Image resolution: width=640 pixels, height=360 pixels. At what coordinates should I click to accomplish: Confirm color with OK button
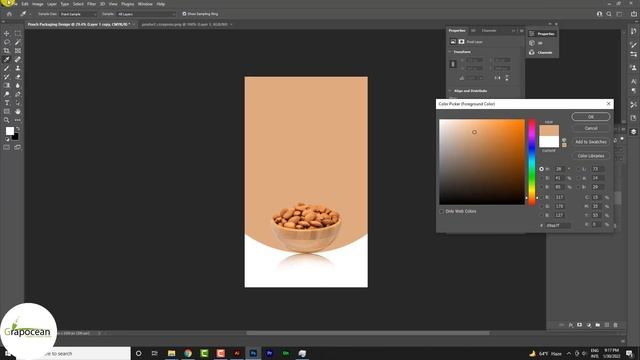tap(591, 117)
